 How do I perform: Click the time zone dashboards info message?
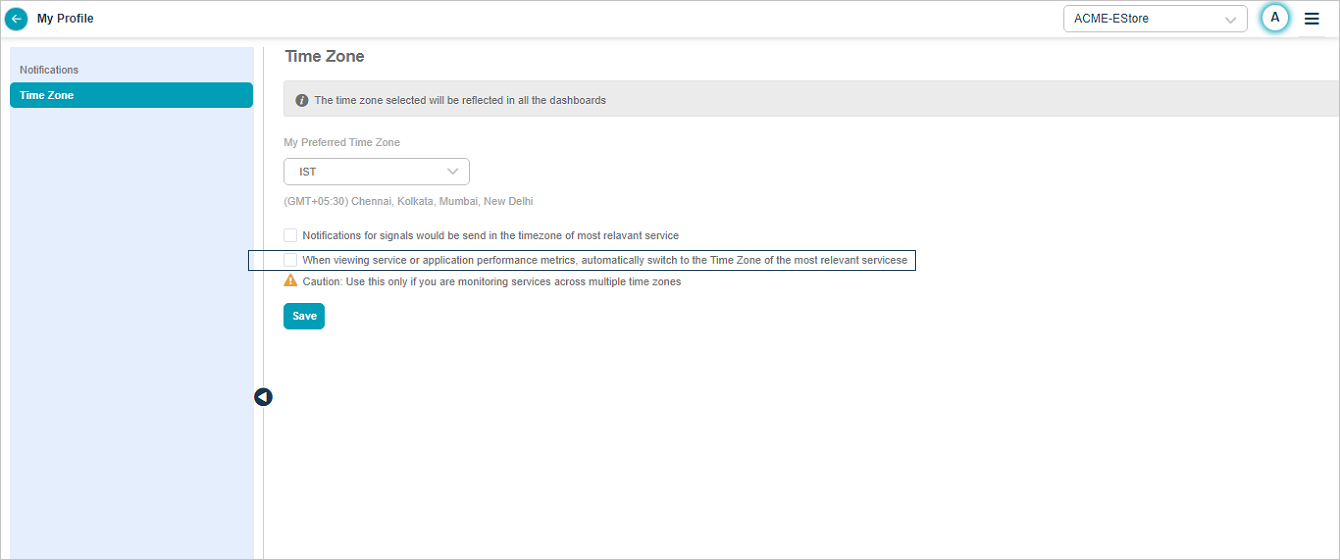click(460, 100)
